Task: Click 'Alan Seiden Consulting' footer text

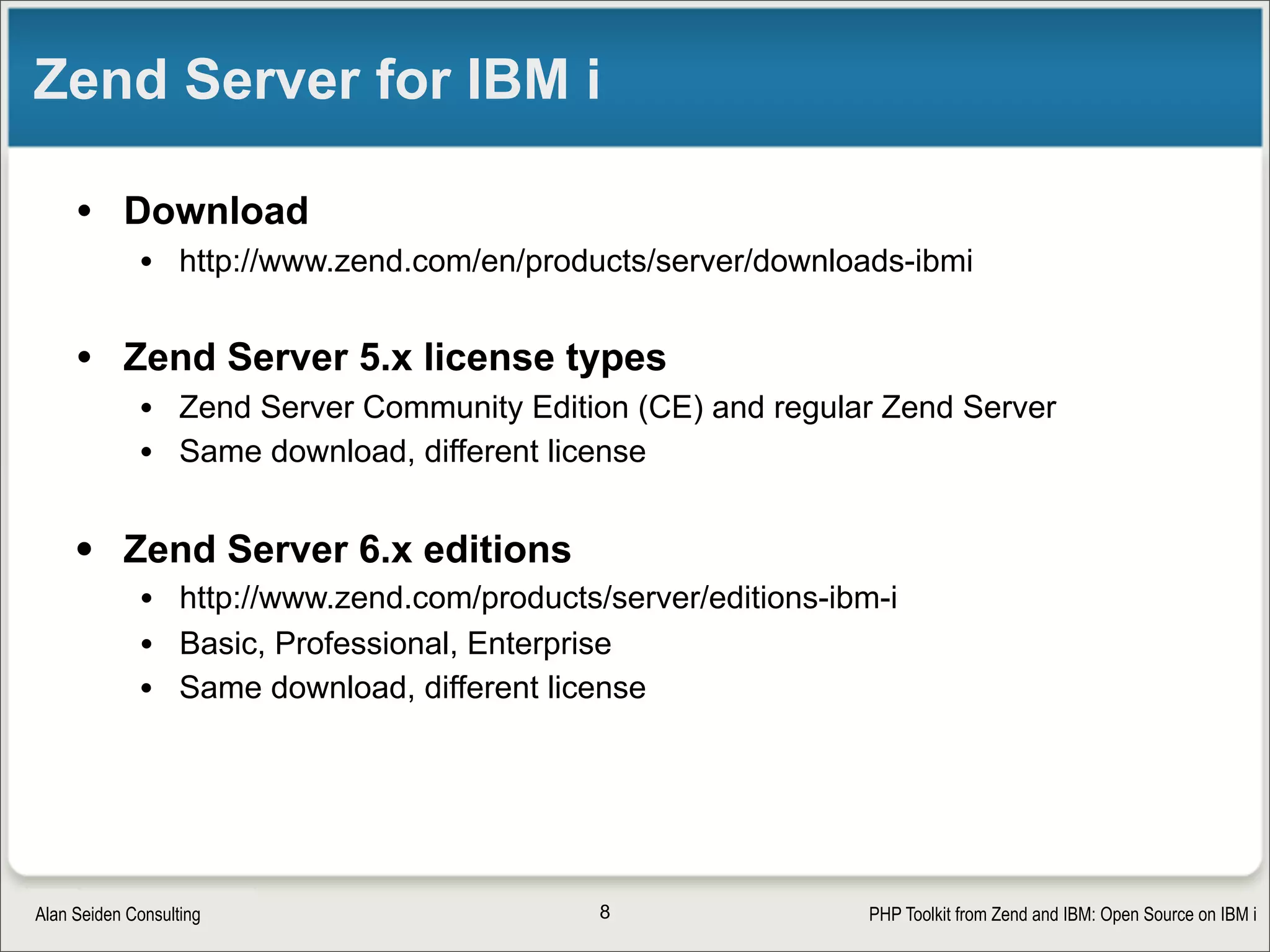Action: pyautogui.click(x=118, y=914)
